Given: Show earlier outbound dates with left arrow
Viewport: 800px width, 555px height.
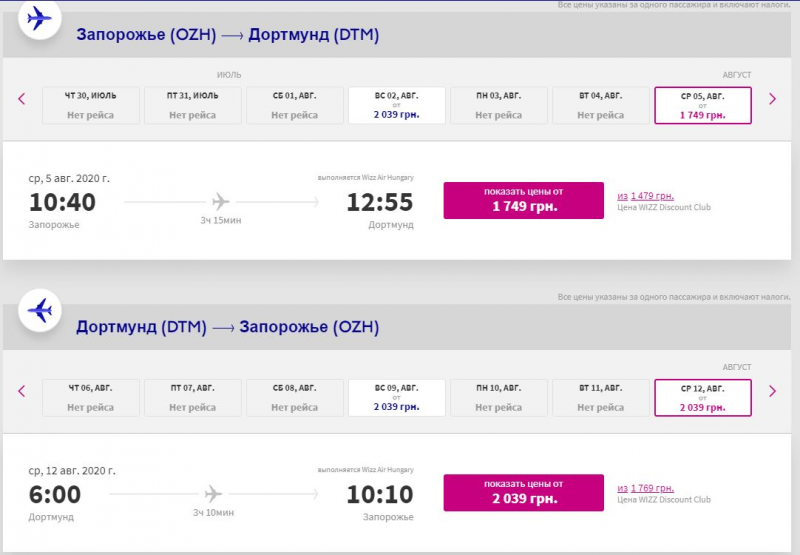Looking at the screenshot, I should pyautogui.click(x=21, y=99).
